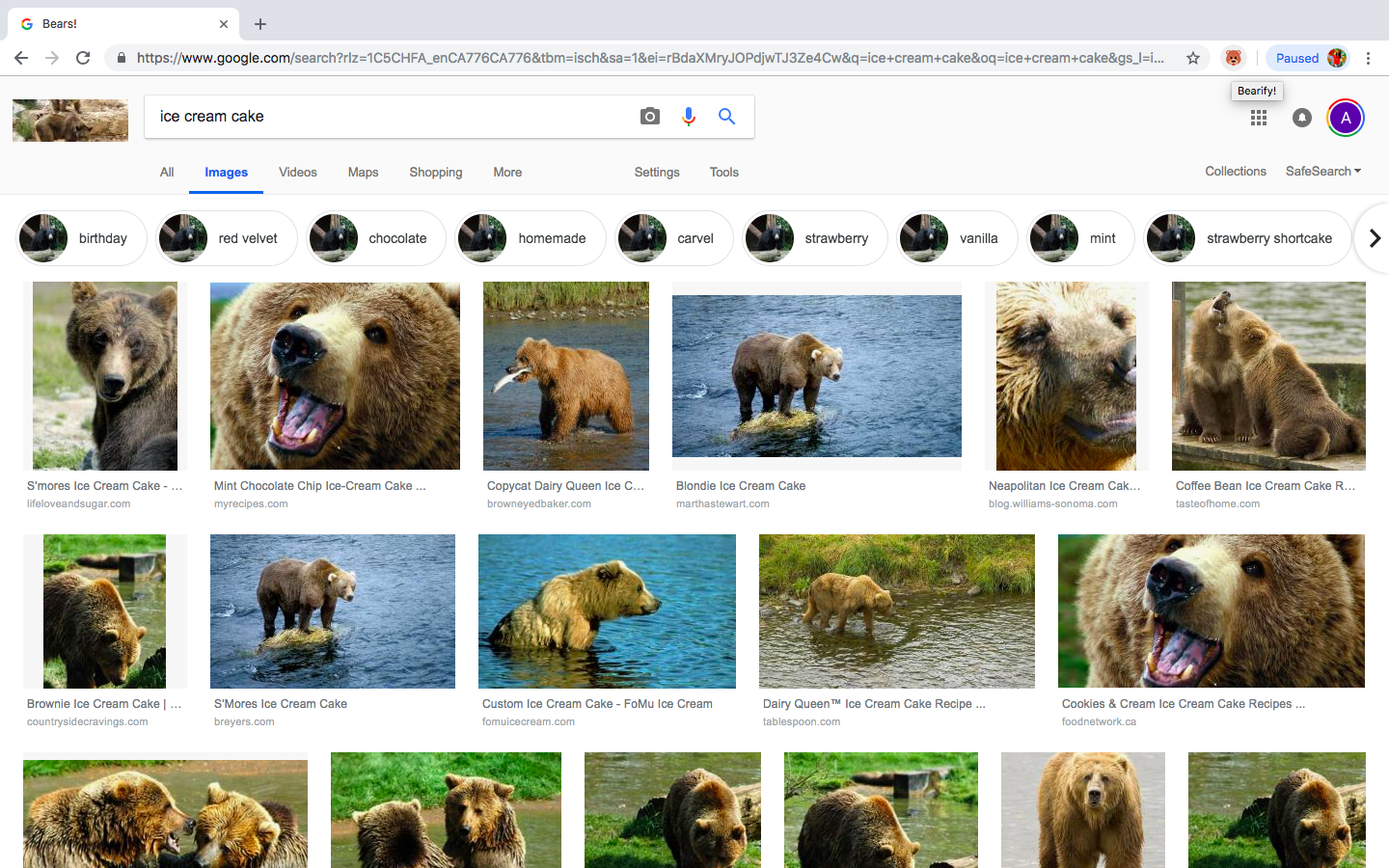Reload the current page
Image resolution: width=1389 pixels, height=868 pixels.
tap(83, 58)
